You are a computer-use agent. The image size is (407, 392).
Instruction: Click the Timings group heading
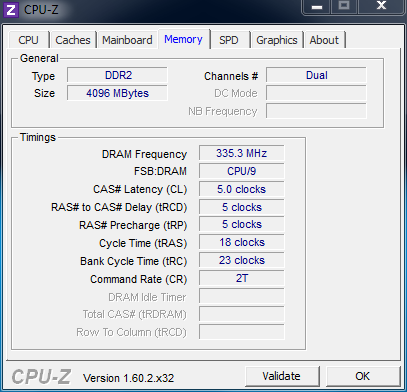click(38, 137)
